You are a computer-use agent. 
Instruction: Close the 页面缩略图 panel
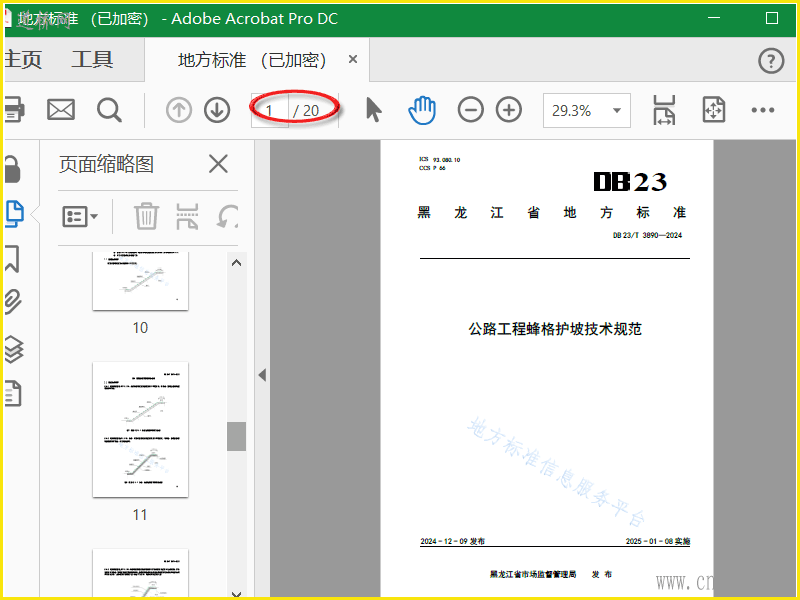(x=218, y=164)
